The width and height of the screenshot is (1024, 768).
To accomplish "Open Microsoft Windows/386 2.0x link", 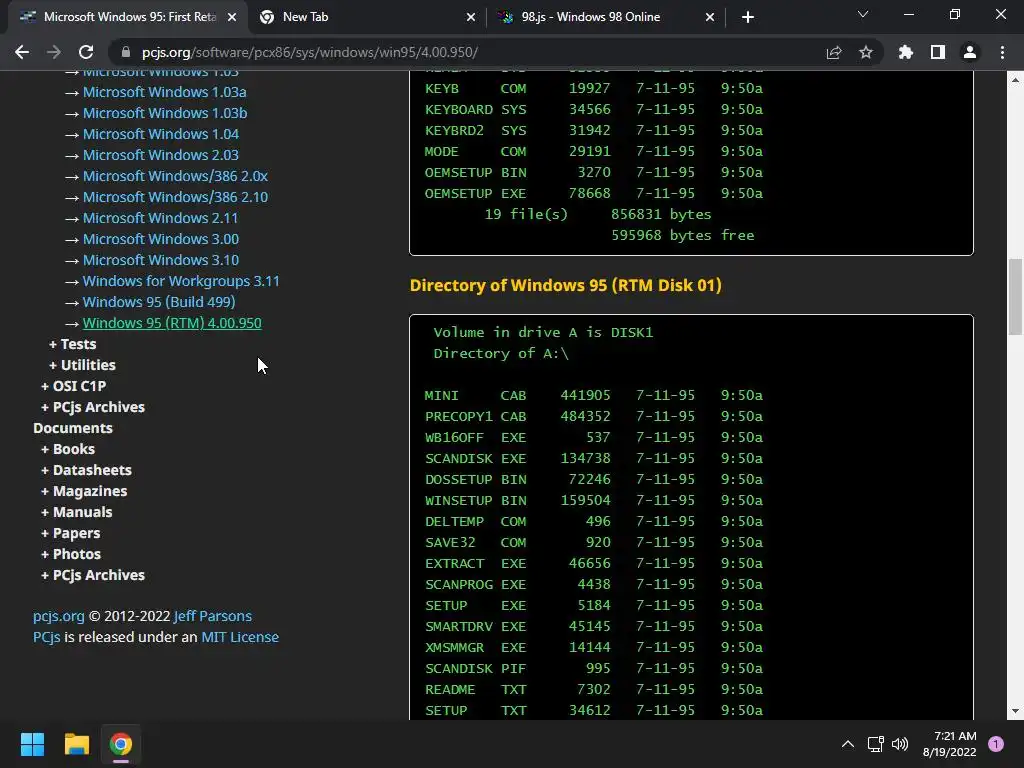I will pos(175,176).
